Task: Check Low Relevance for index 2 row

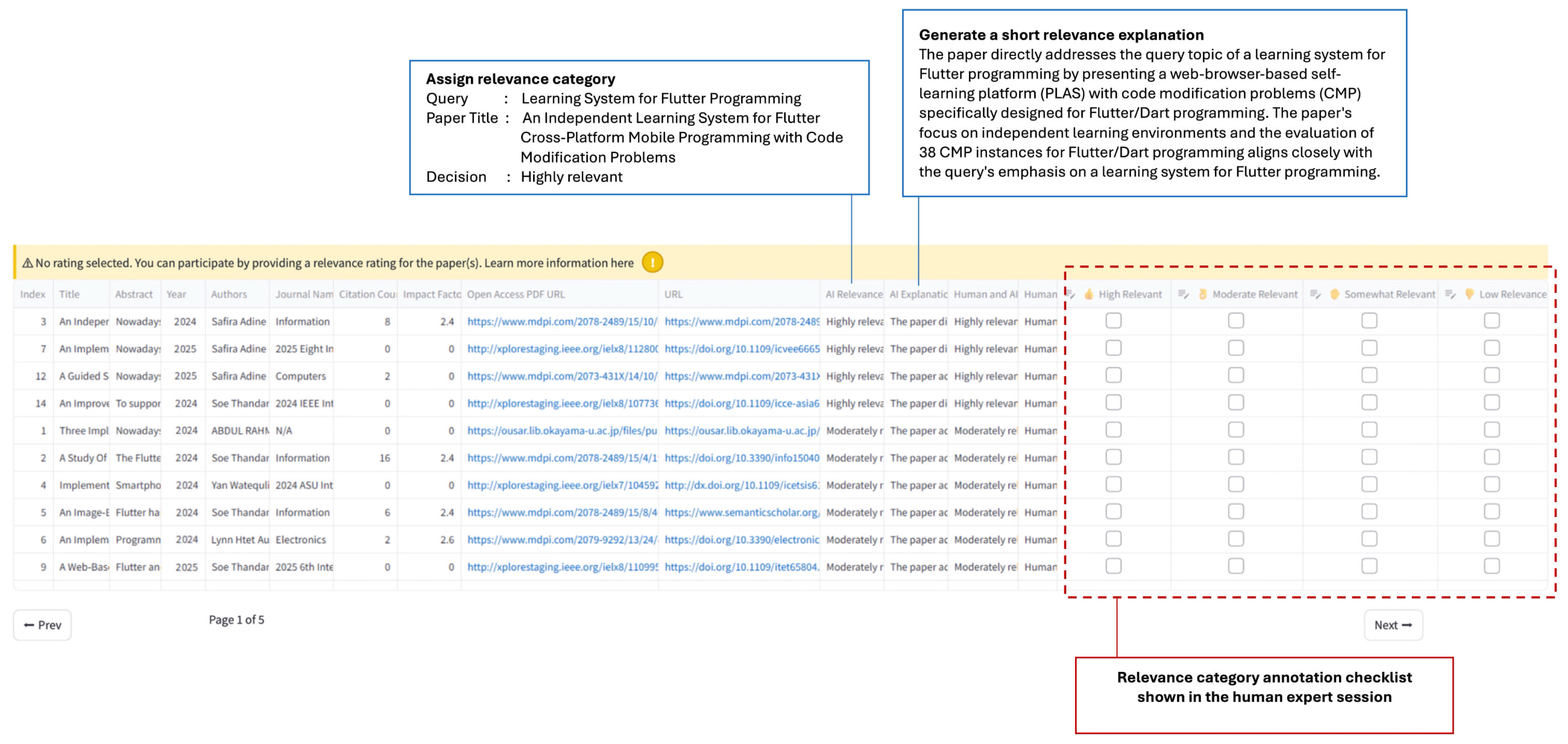Action: [1491, 457]
